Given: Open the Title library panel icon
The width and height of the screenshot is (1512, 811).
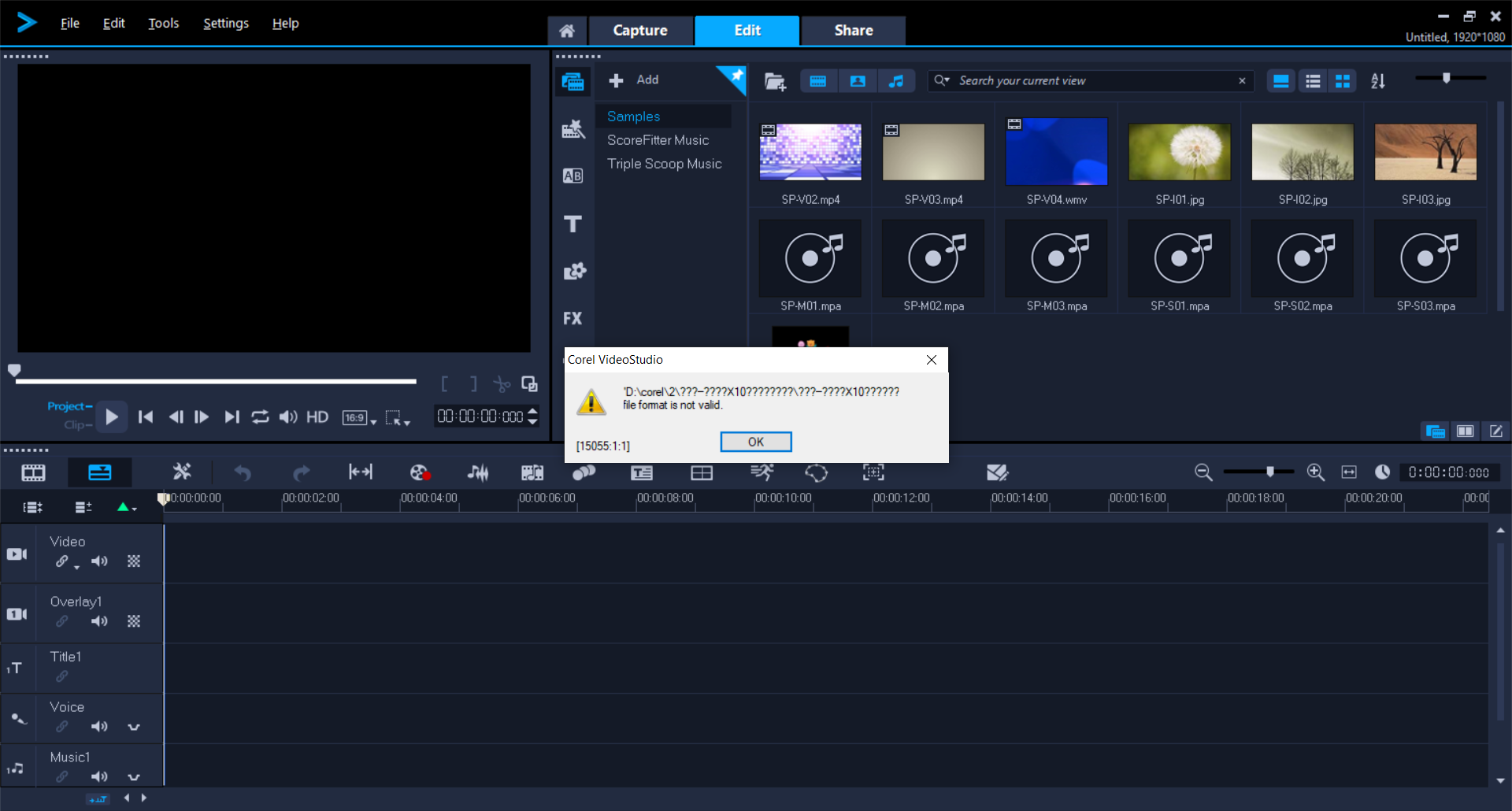Looking at the screenshot, I should (573, 224).
